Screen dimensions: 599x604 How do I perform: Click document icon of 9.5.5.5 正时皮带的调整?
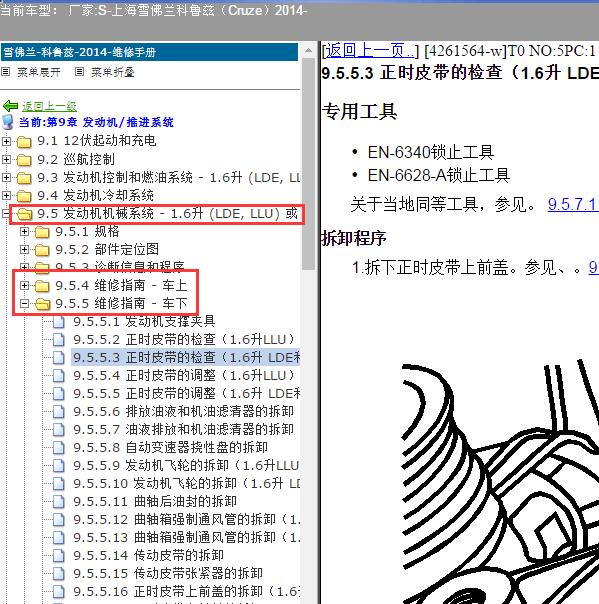pos(59,394)
